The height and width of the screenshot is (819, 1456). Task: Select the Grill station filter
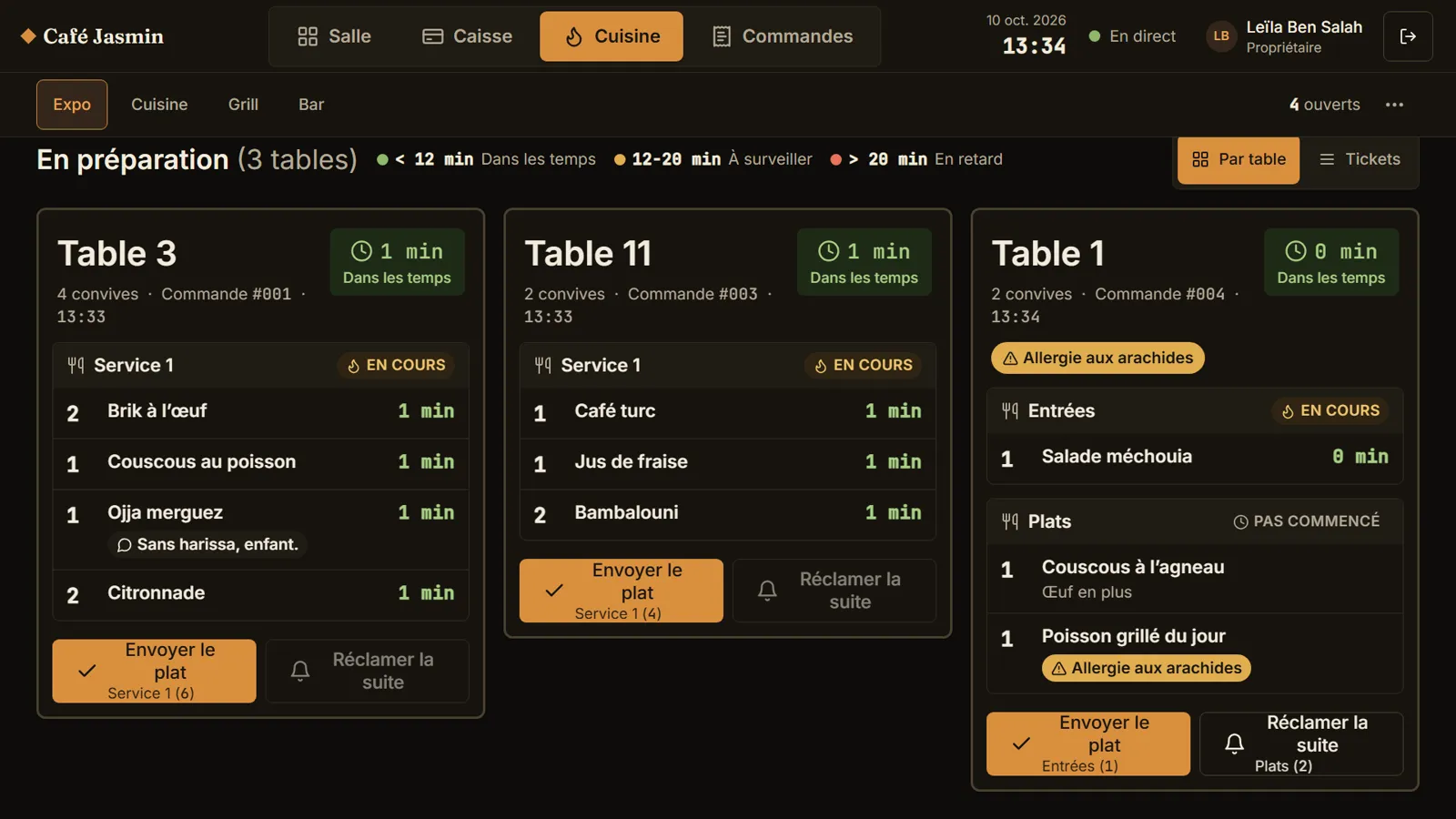(x=243, y=105)
